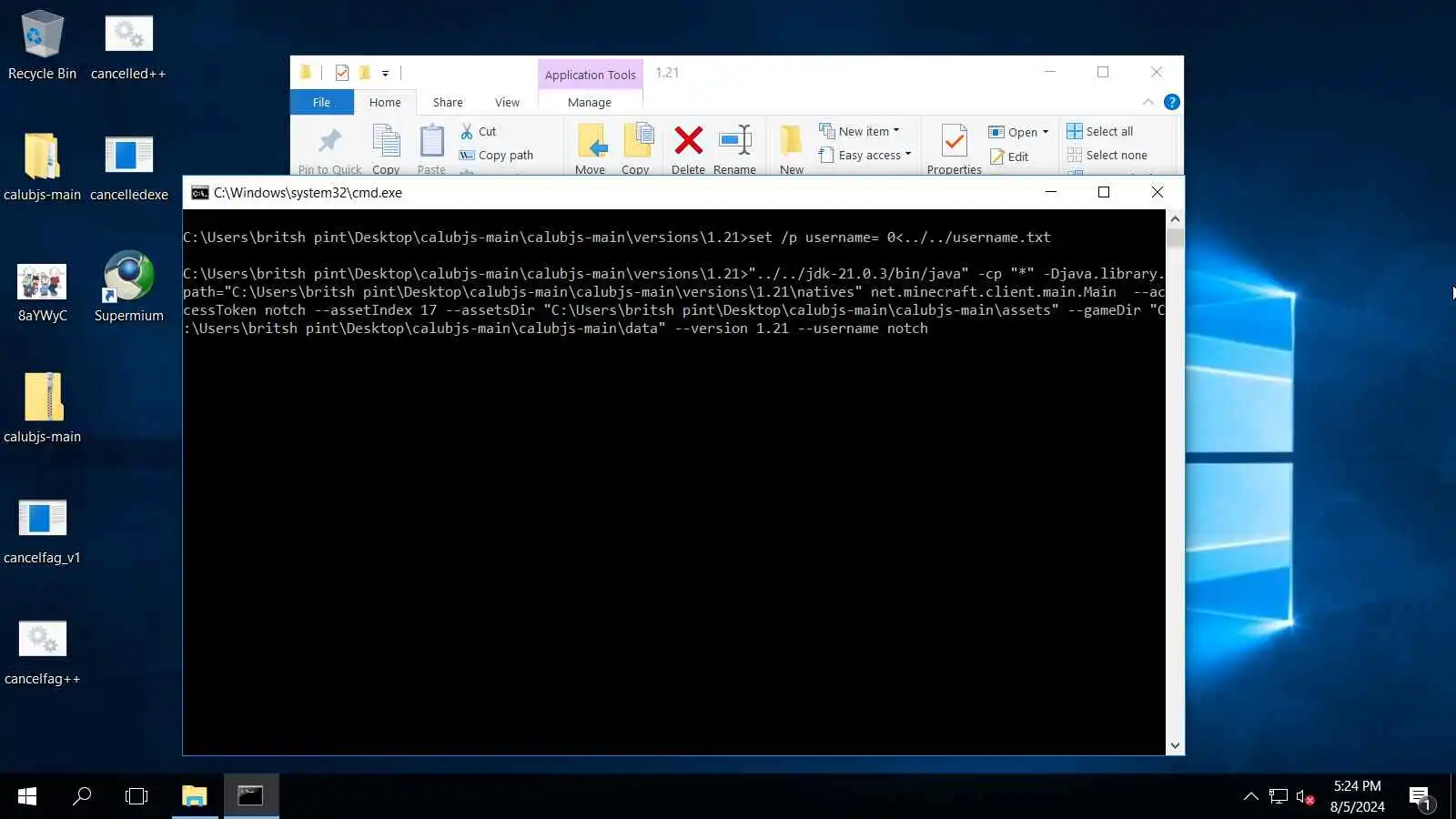Image resolution: width=1456 pixels, height=819 pixels.
Task: Click the network icon in system tray
Action: point(1279,797)
